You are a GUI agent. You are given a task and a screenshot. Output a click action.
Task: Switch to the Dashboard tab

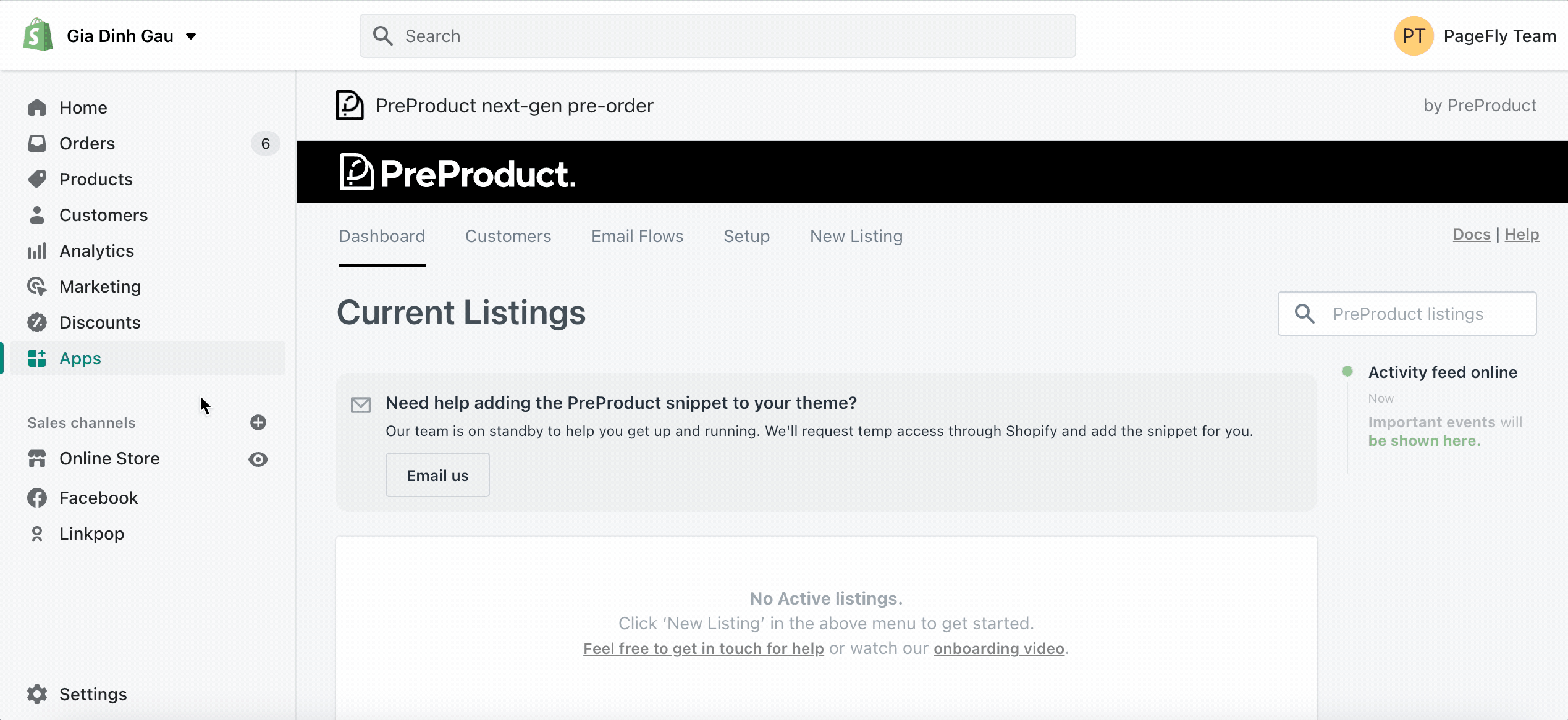(x=382, y=236)
